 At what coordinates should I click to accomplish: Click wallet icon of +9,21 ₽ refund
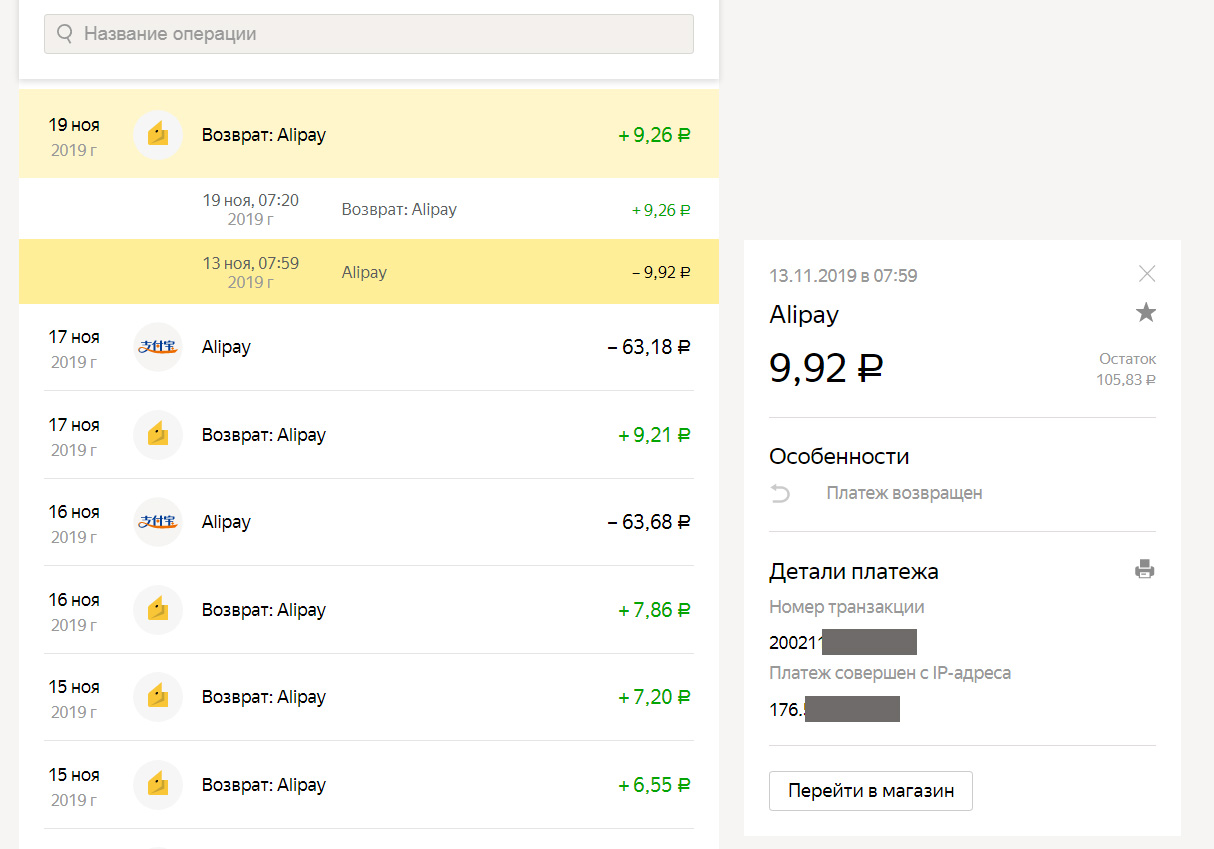158,435
